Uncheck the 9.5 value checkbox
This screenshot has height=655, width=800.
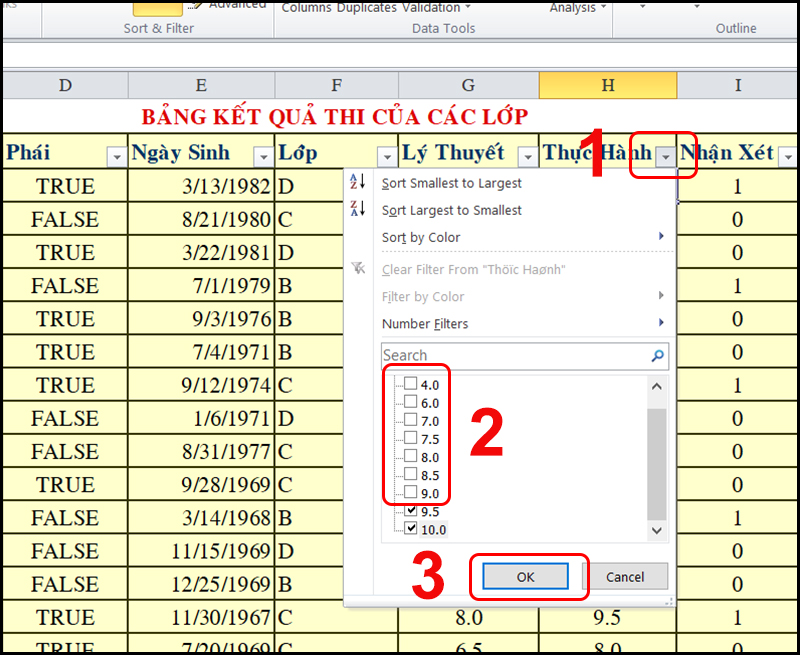tap(408, 511)
